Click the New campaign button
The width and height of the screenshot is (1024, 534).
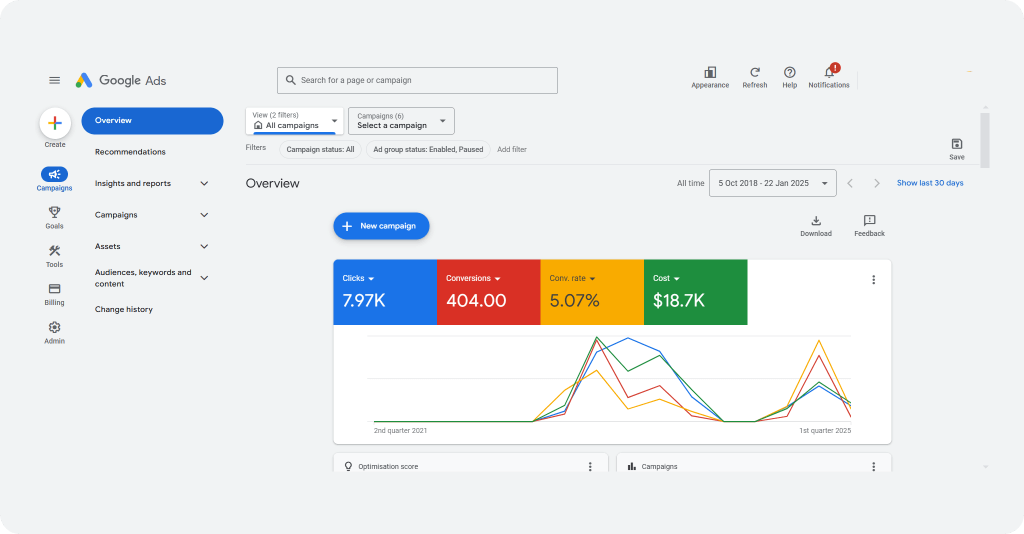381,226
